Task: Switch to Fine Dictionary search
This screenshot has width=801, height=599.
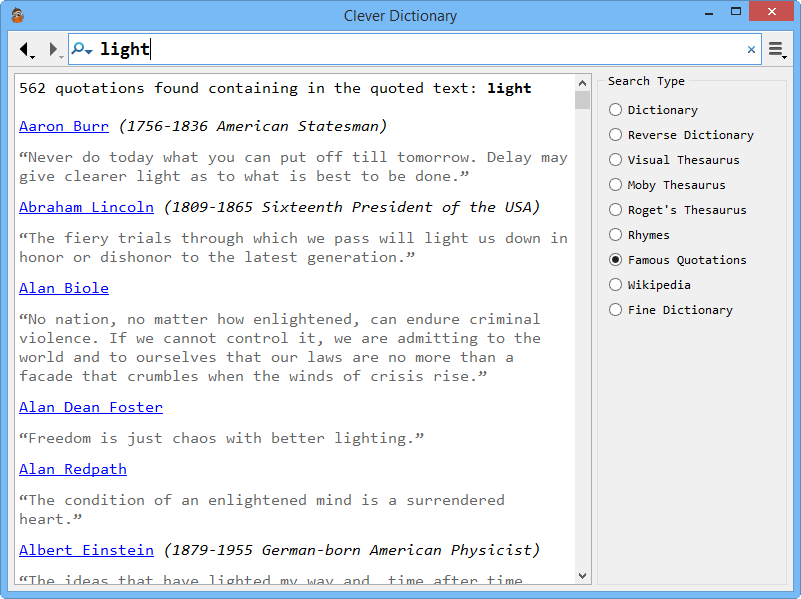Action: [x=616, y=310]
